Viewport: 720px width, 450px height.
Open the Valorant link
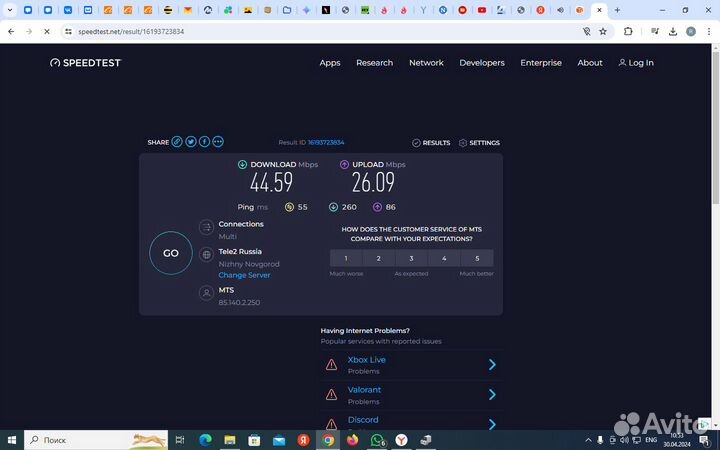[364, 390]
